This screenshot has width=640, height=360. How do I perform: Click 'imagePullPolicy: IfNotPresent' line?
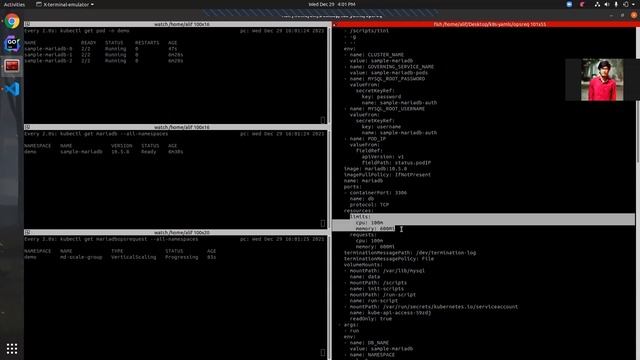(x=387, y=175)
